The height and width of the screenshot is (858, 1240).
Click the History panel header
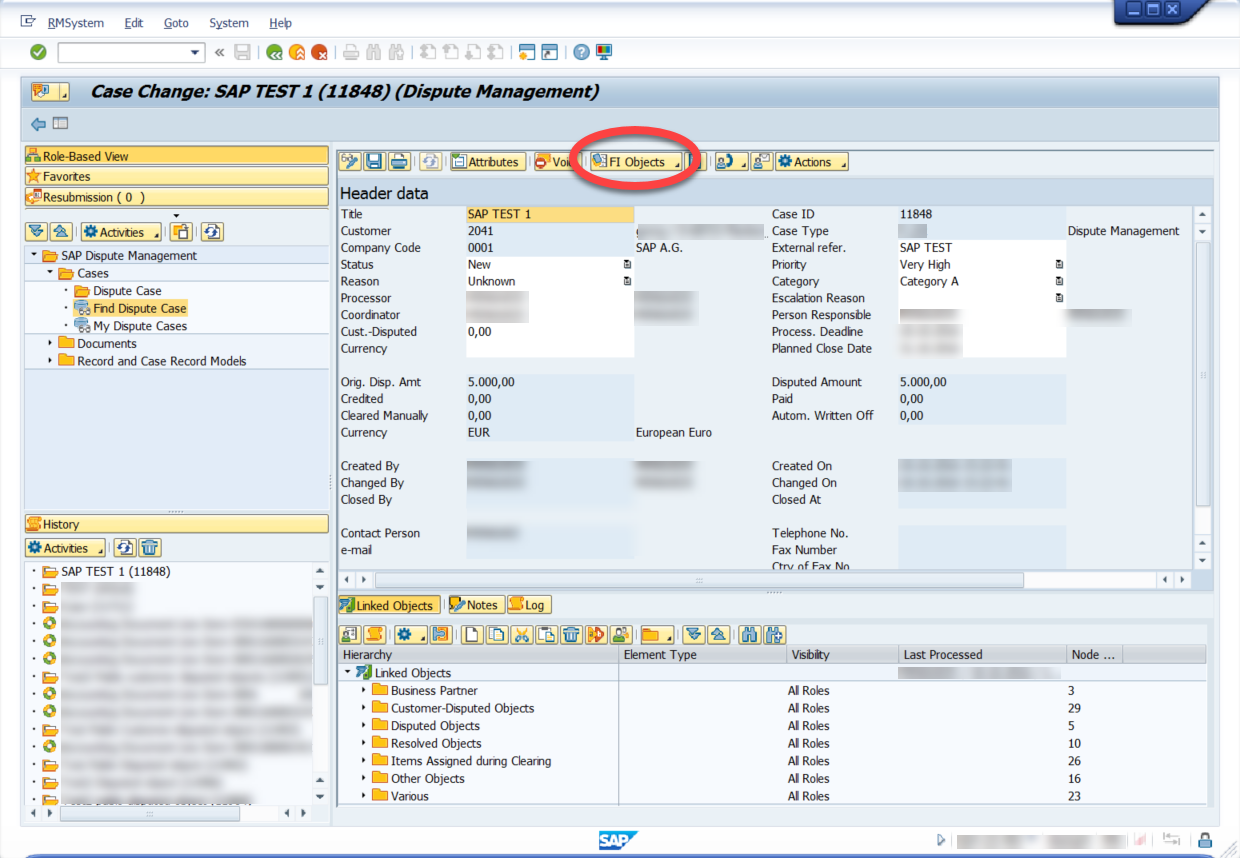click(176, 524)
